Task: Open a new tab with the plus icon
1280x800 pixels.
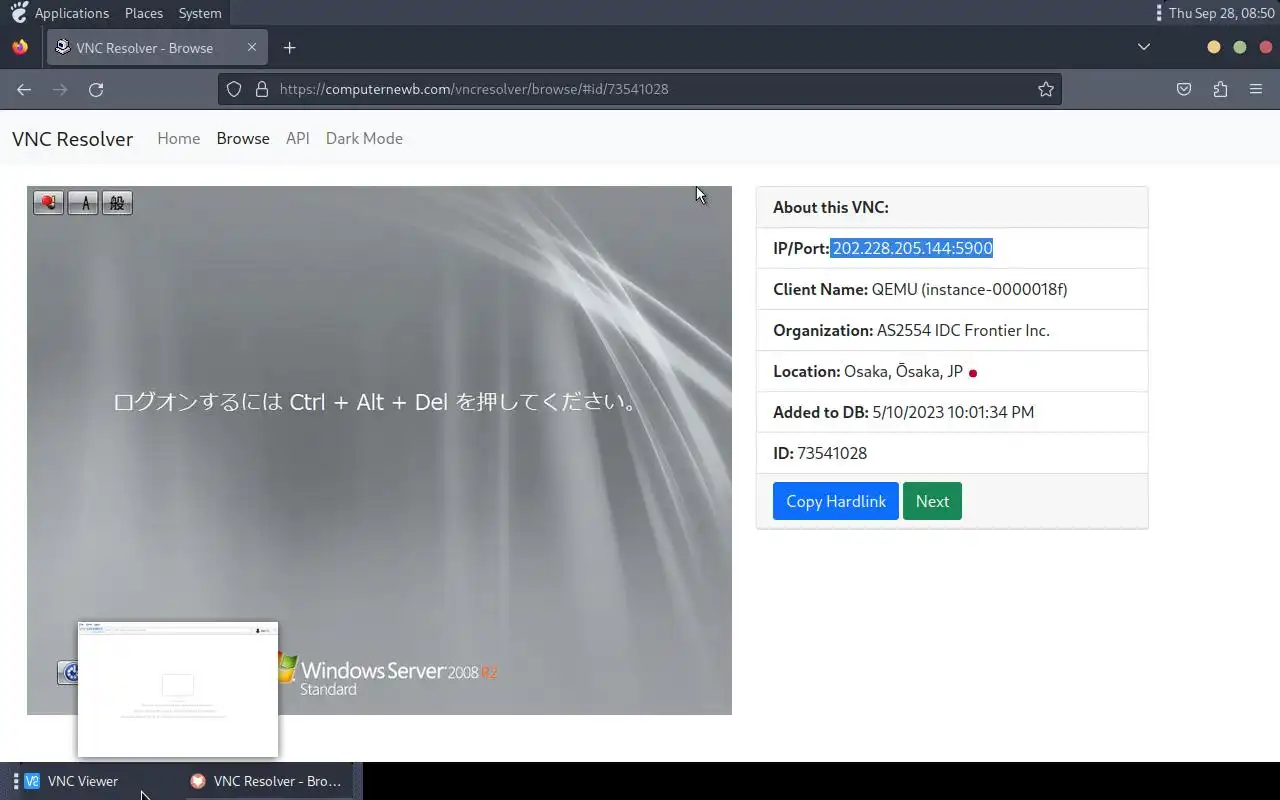Action: (289, 47)
